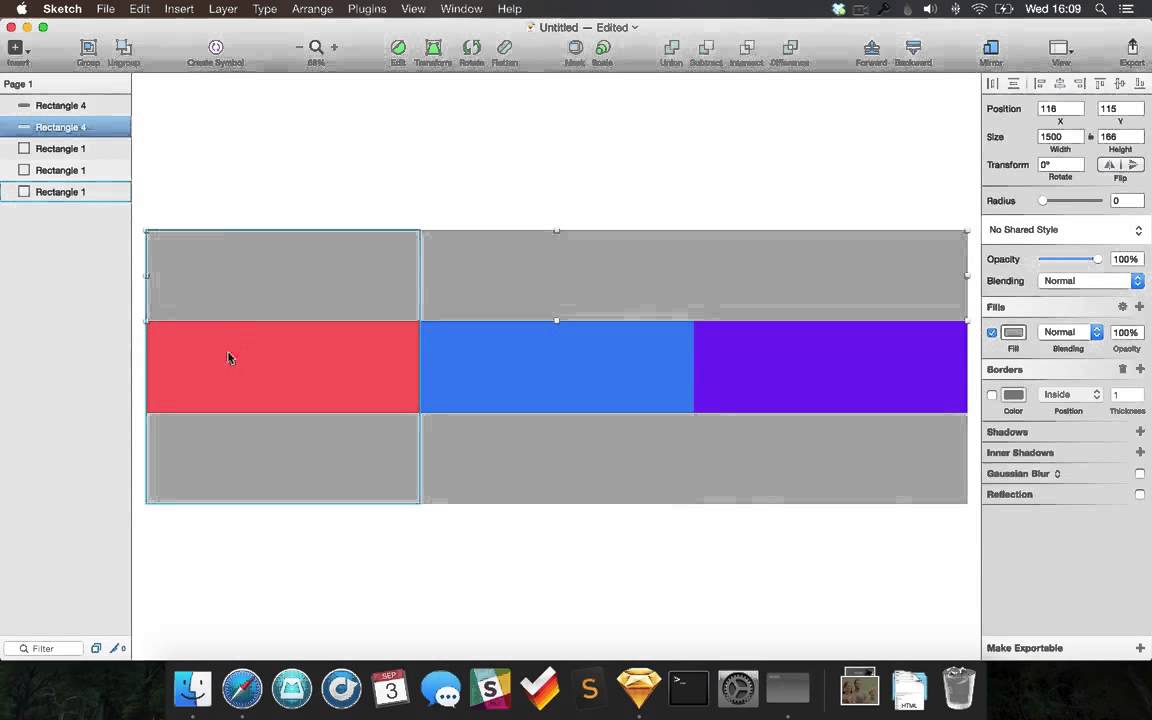The width and height of the screenshot is (1152, 720).
Task: Enable the Borders checkbox
Action: (x=991, y=394)
